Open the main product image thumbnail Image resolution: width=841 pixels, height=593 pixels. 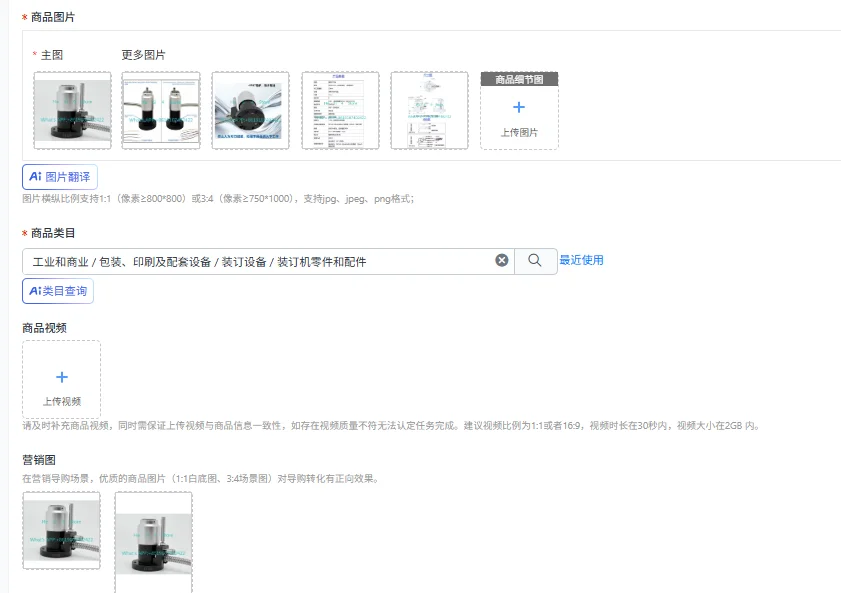coord(72,110)
